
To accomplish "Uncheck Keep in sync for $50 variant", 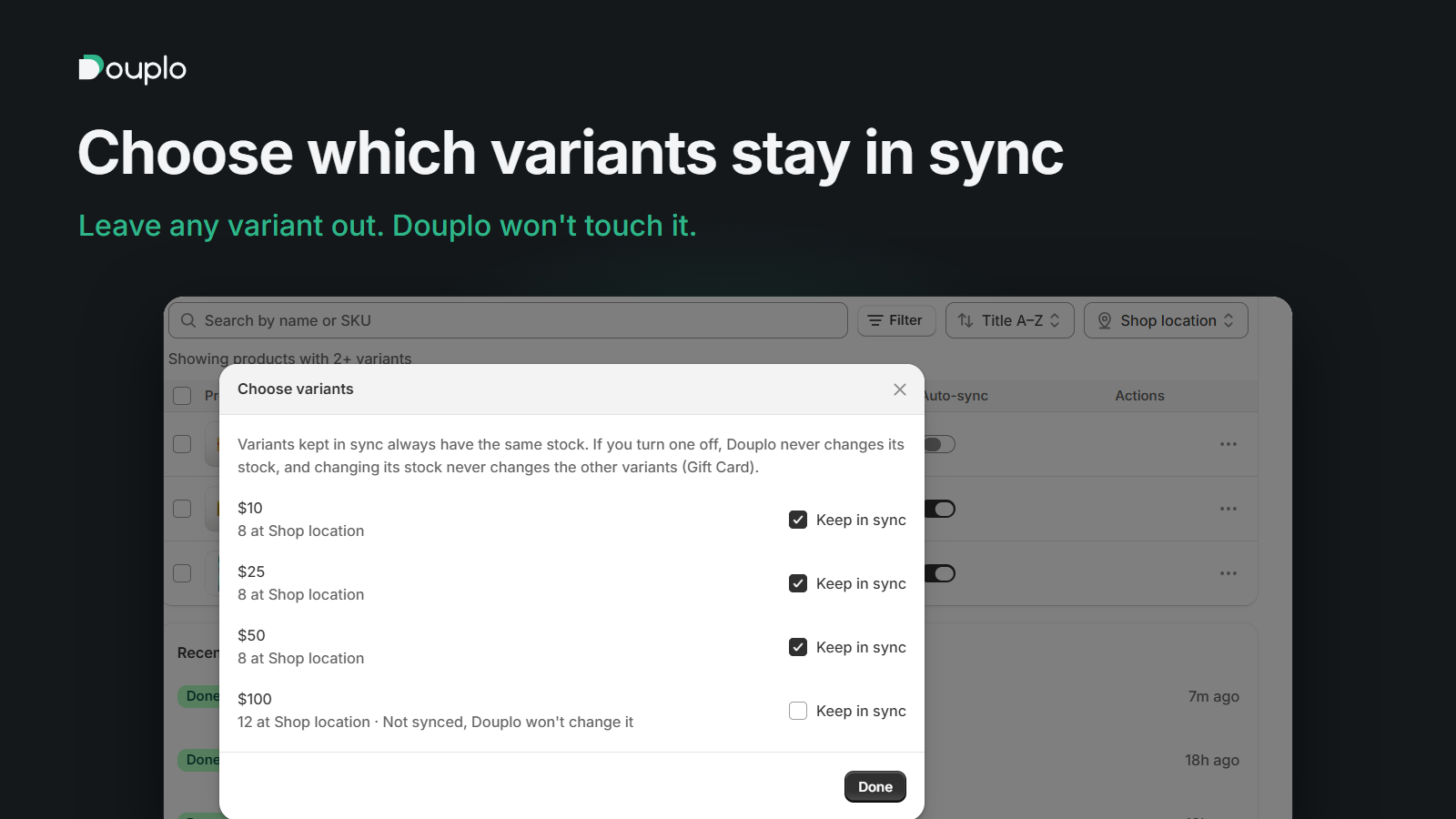I will [798, 647].
